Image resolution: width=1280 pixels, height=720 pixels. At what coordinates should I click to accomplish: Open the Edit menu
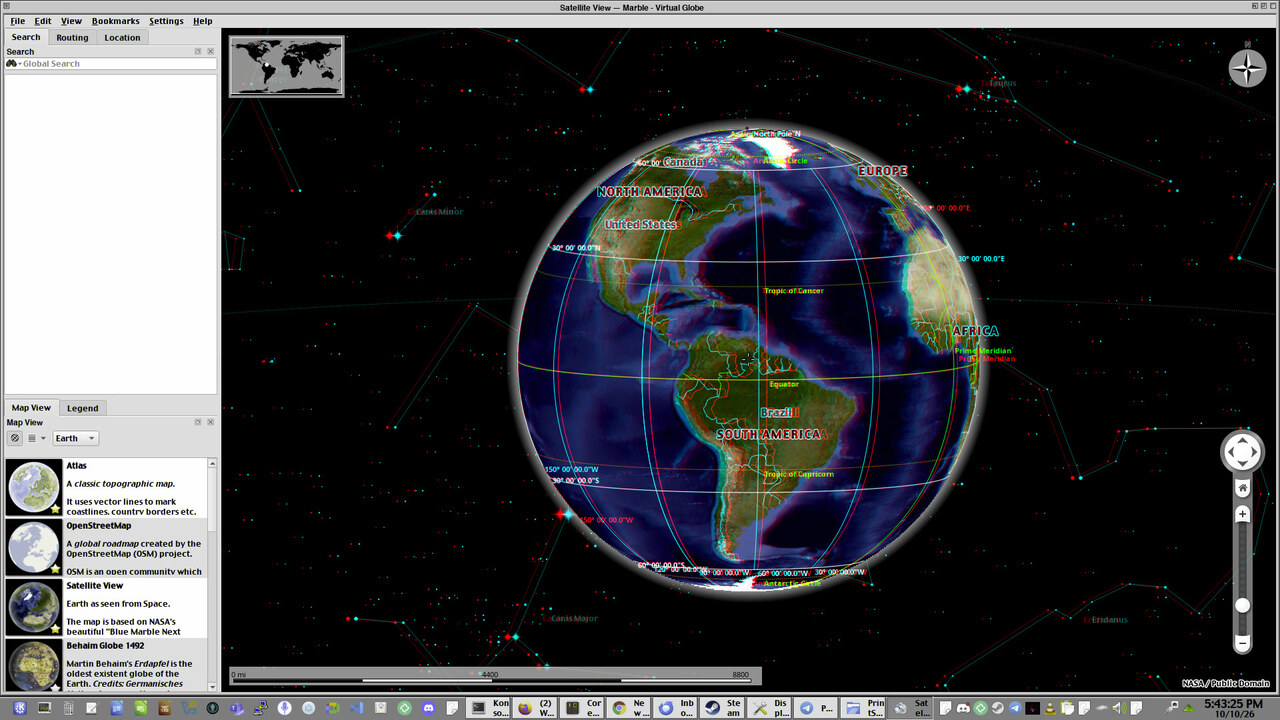(x=43, y=21)
